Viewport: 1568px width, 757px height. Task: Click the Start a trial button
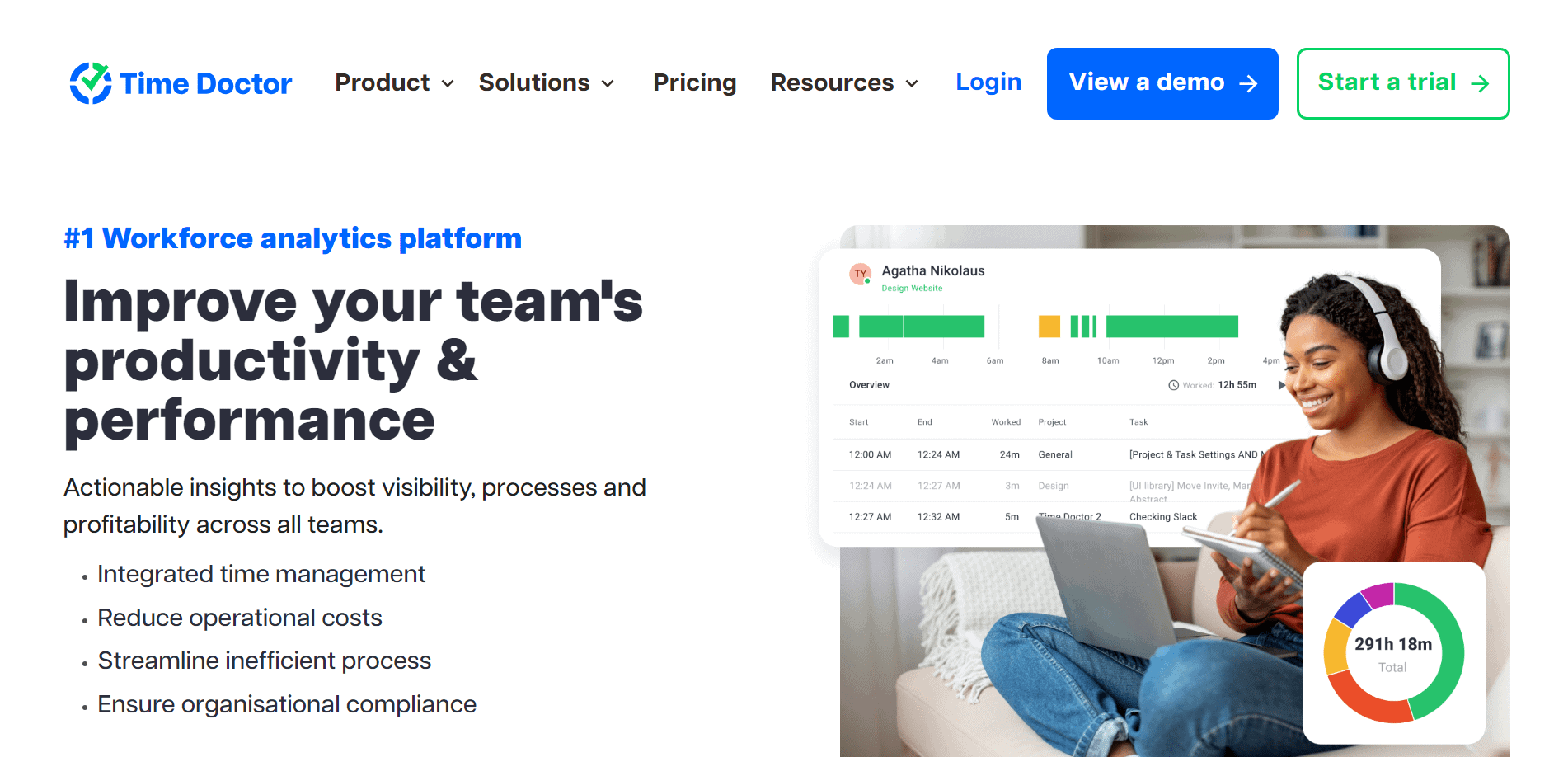[1403, 83]
